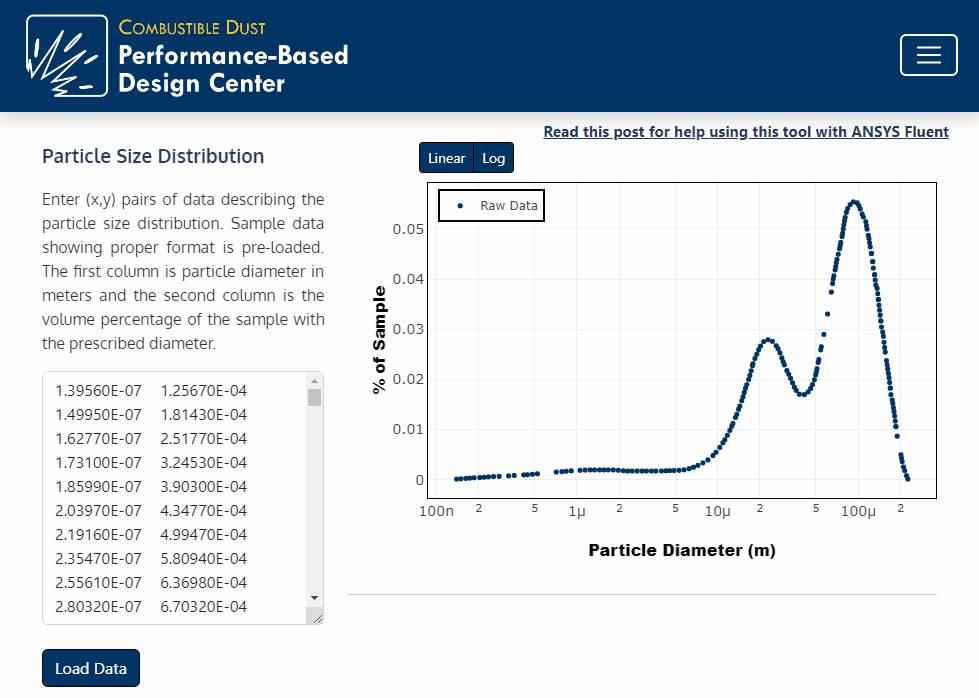Click the 0.04 y-axis tick label
The width and height of the screenshot is (979, 698).
pyautogui.click(x=408, y=279)
